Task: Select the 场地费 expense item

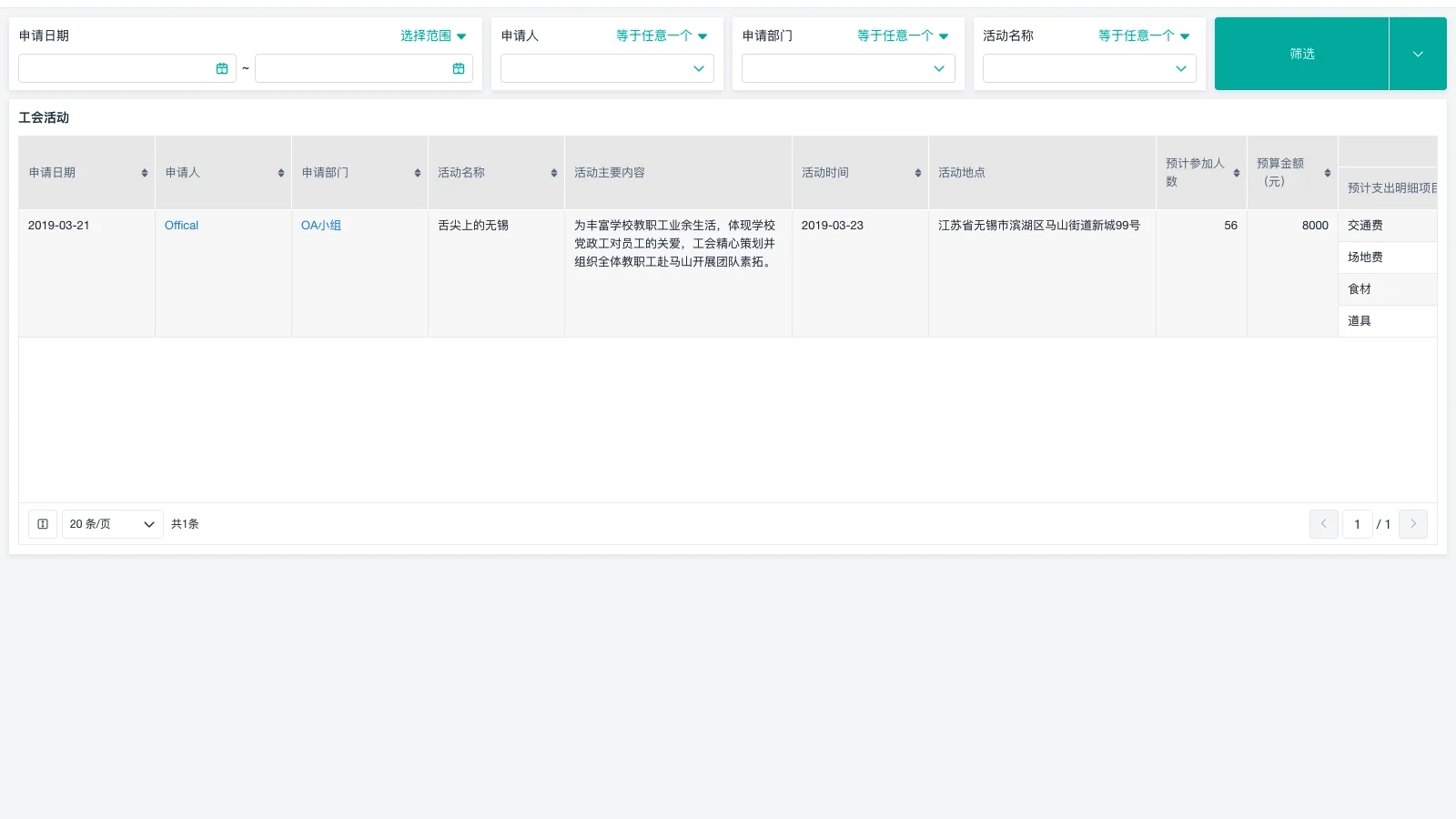Action: tap(1388, 258)
